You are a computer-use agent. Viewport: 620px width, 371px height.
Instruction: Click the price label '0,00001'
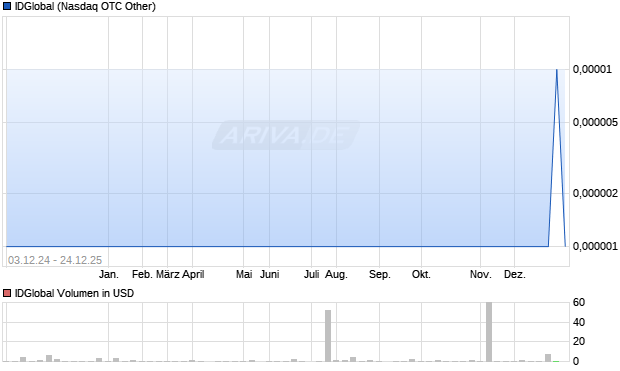point(592,69)
